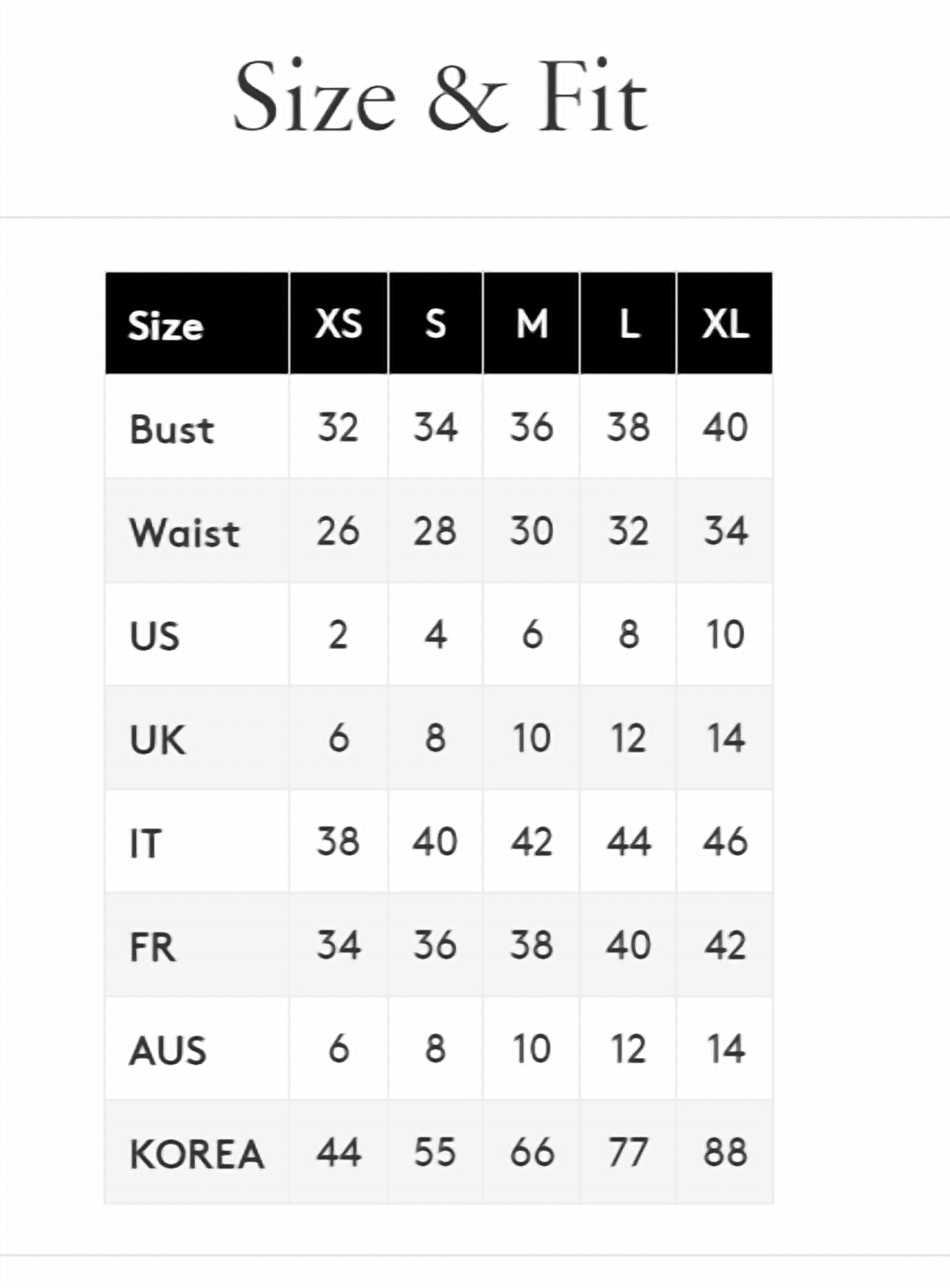This screenshot has height=1288, width=950.
Task: Select the AUS row label
Action: [168, 1050]
